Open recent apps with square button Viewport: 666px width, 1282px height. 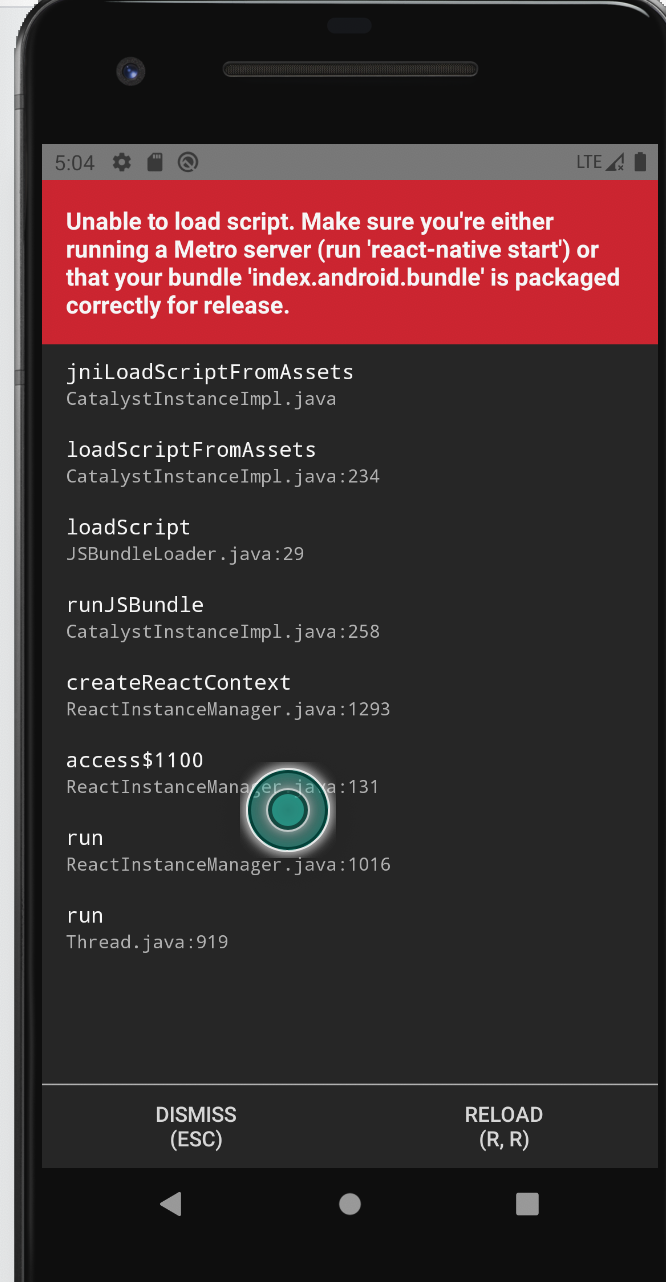527,1204
